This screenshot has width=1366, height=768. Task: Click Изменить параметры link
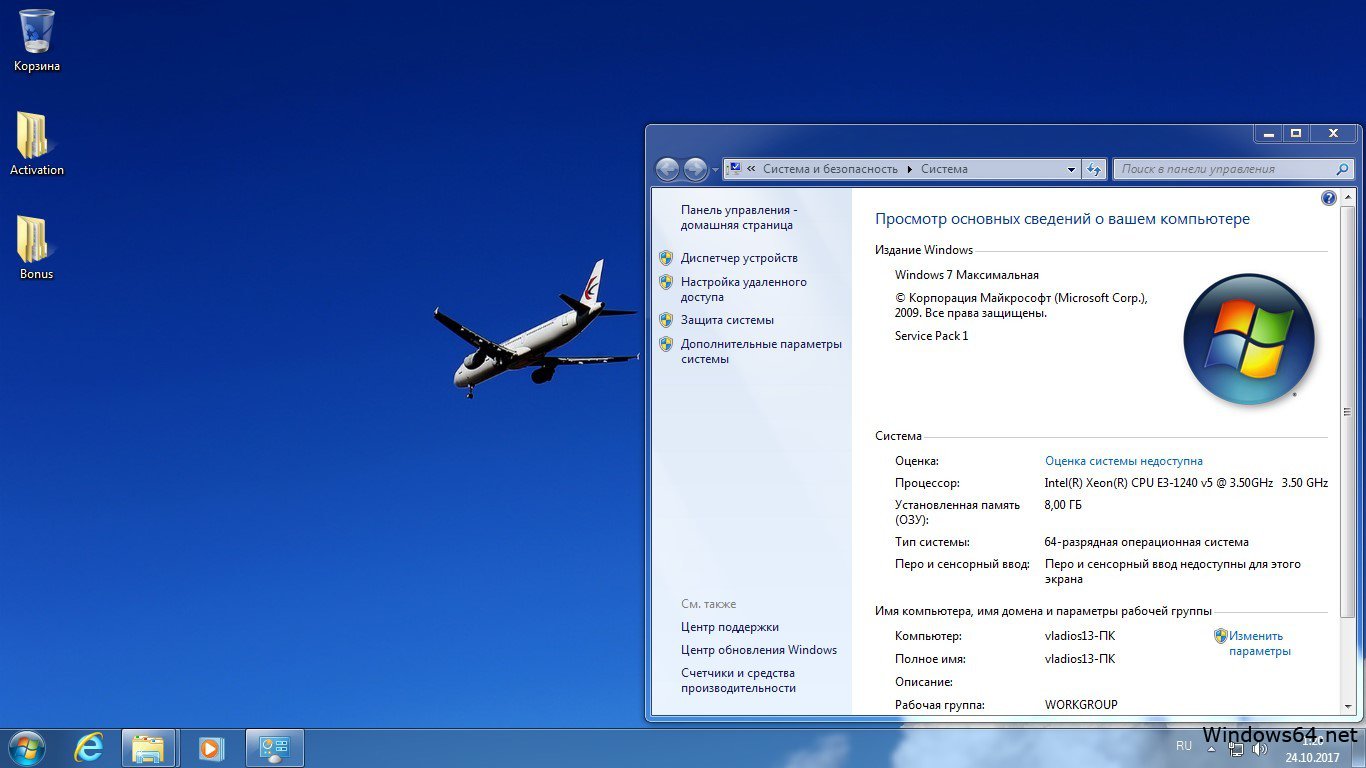click(x=1260, y=643)
